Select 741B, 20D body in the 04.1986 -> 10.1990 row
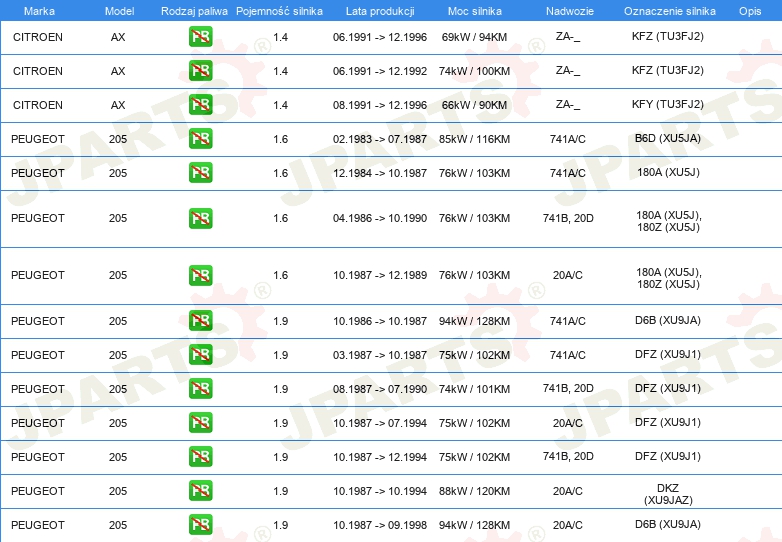This screenshot has height=542, width=782. click(x=568, y=218)
